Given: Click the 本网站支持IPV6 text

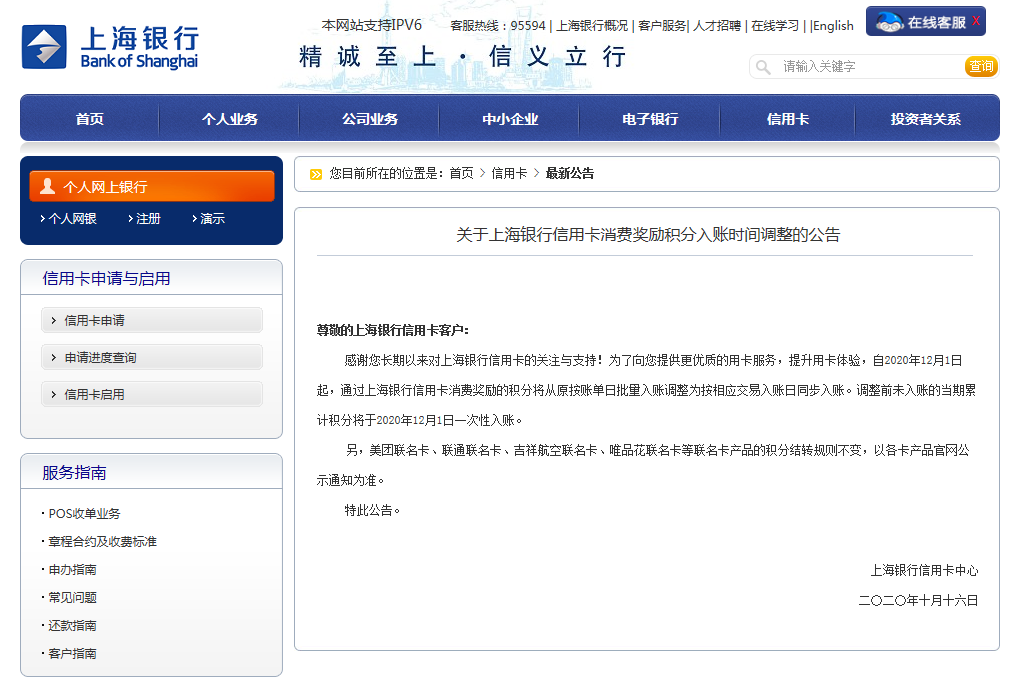Looking at the screenshot, I should point(372,25).
